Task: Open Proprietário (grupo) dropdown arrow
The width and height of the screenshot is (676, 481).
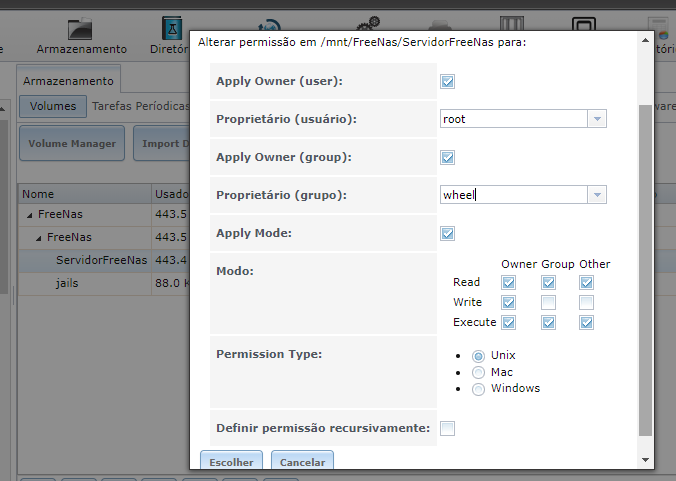Action: (x=597, y=195)
